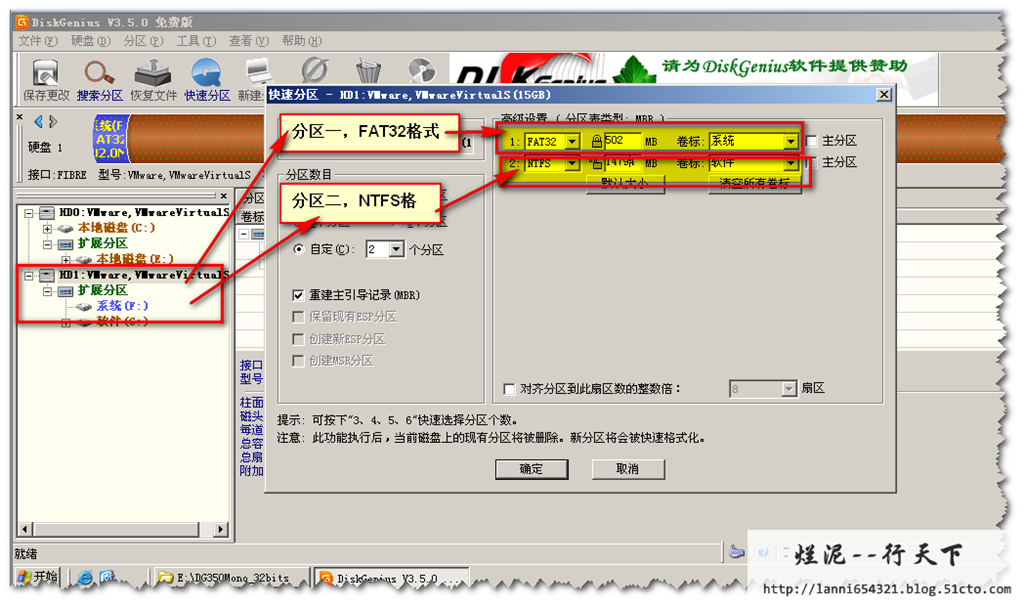Screen dimensions: 1024x606
Task: Open the 卷标 系统 volume label dropdown
Action: tap(790, 142)
